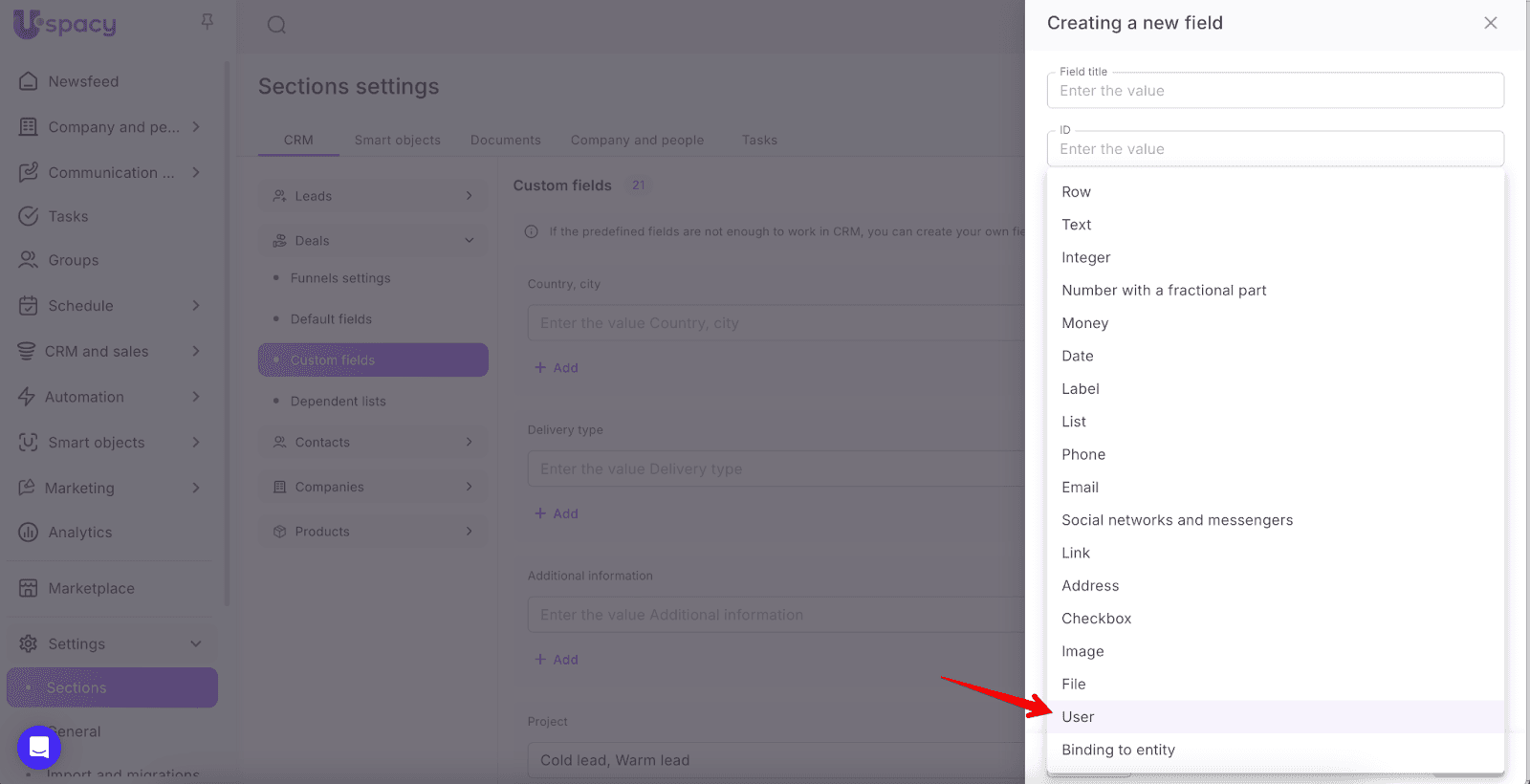Open Funnels settings under Deals
This screenshot has width=1530, height=784.
(x=340, y=278)
